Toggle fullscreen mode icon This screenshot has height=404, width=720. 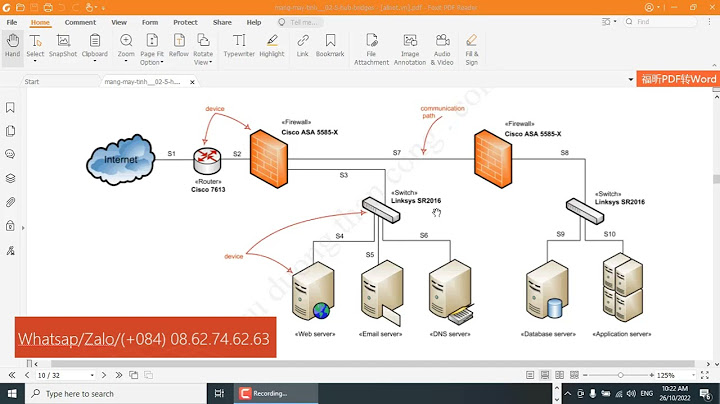(705, 375)
